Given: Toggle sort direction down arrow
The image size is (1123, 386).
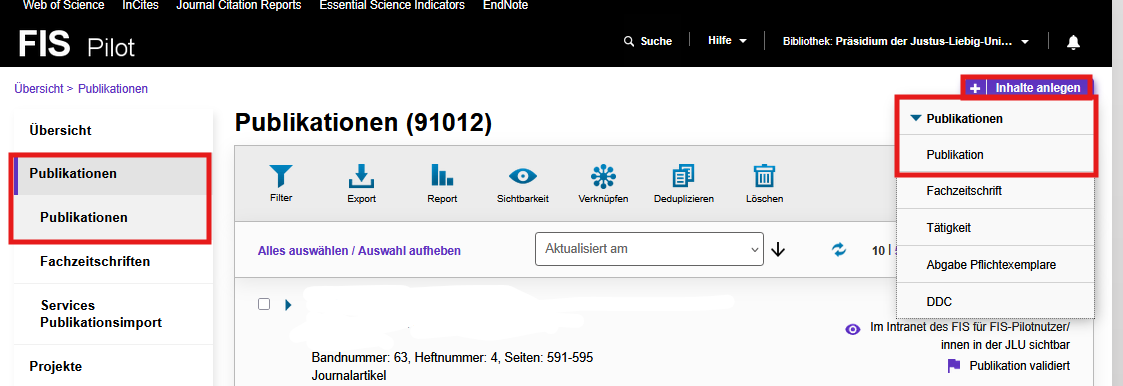Looking at the screenshot, I should point(779,250).
